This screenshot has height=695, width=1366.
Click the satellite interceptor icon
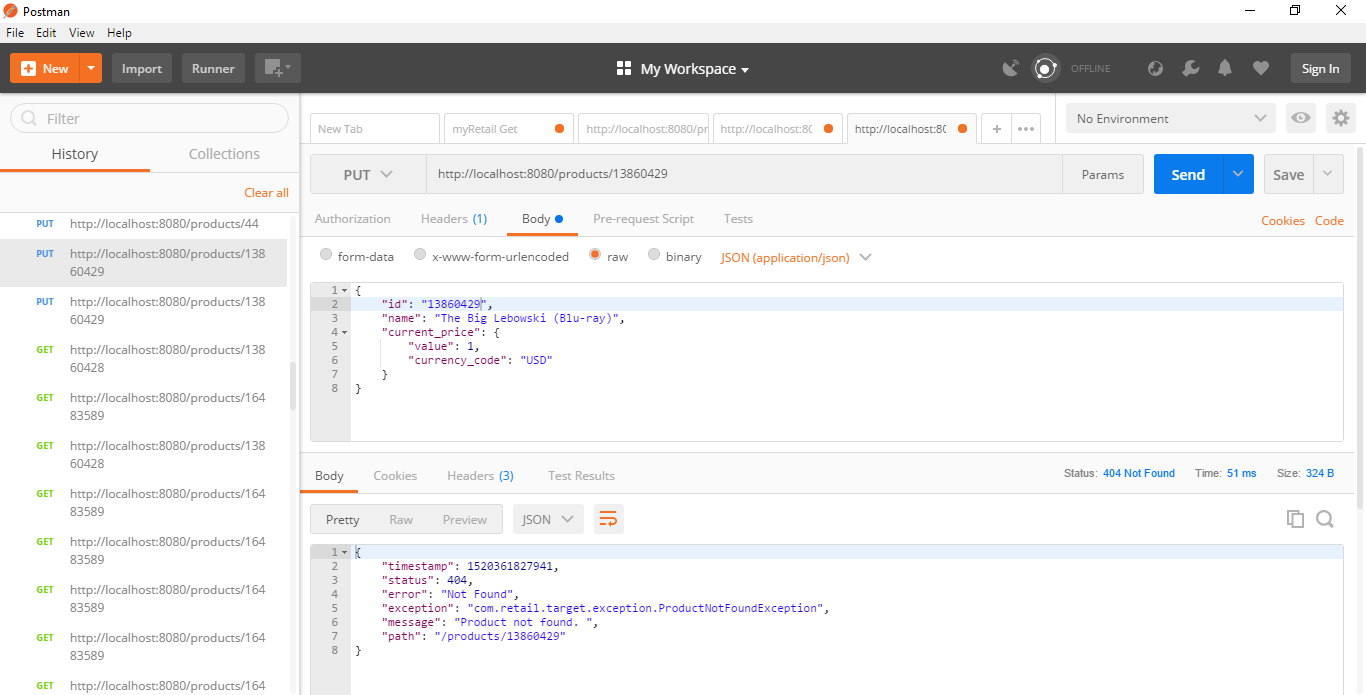[1011, 69]
